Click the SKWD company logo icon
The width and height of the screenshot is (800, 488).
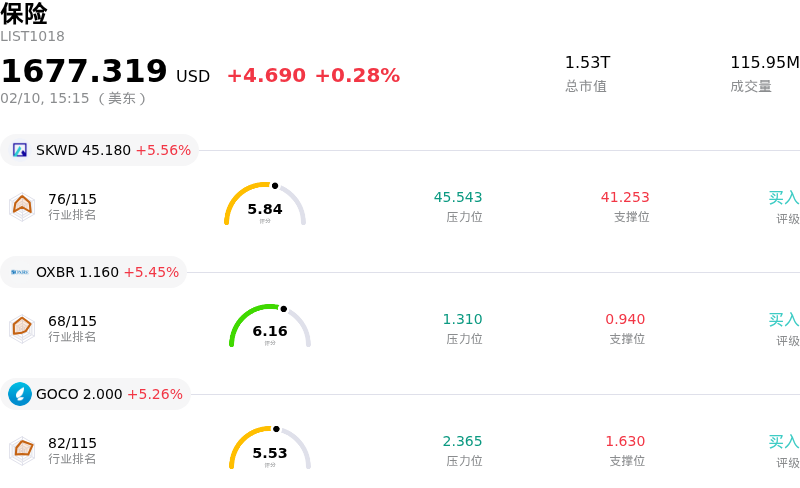(x=20, y=150)
